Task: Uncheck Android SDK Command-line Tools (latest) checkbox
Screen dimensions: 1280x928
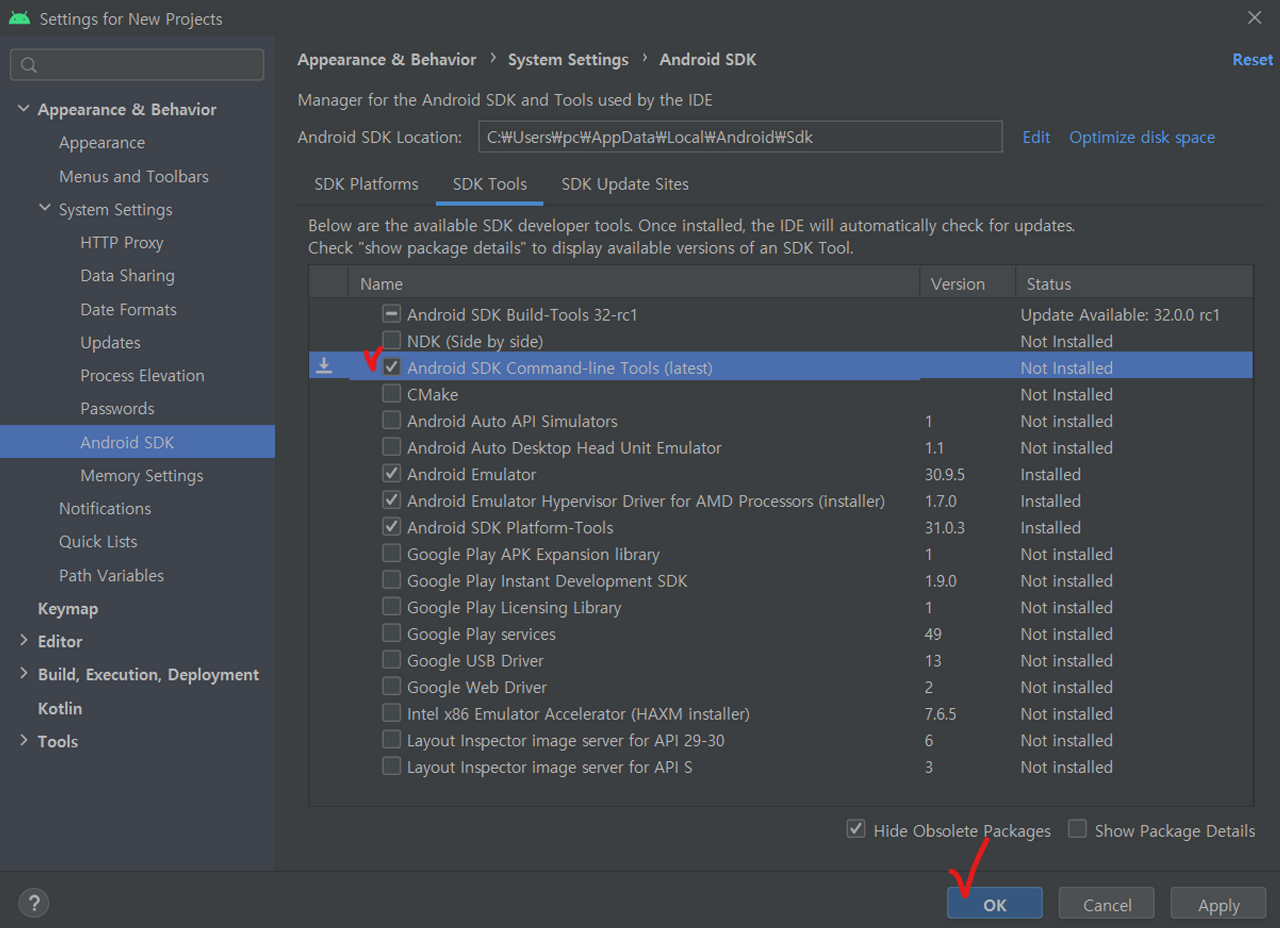Action: [392, 367]
